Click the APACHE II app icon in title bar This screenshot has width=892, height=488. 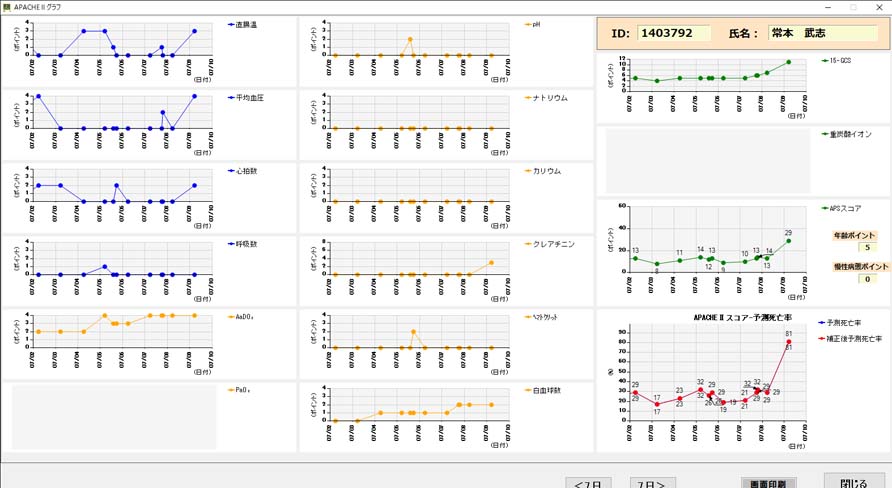click(x=6, y=7)
